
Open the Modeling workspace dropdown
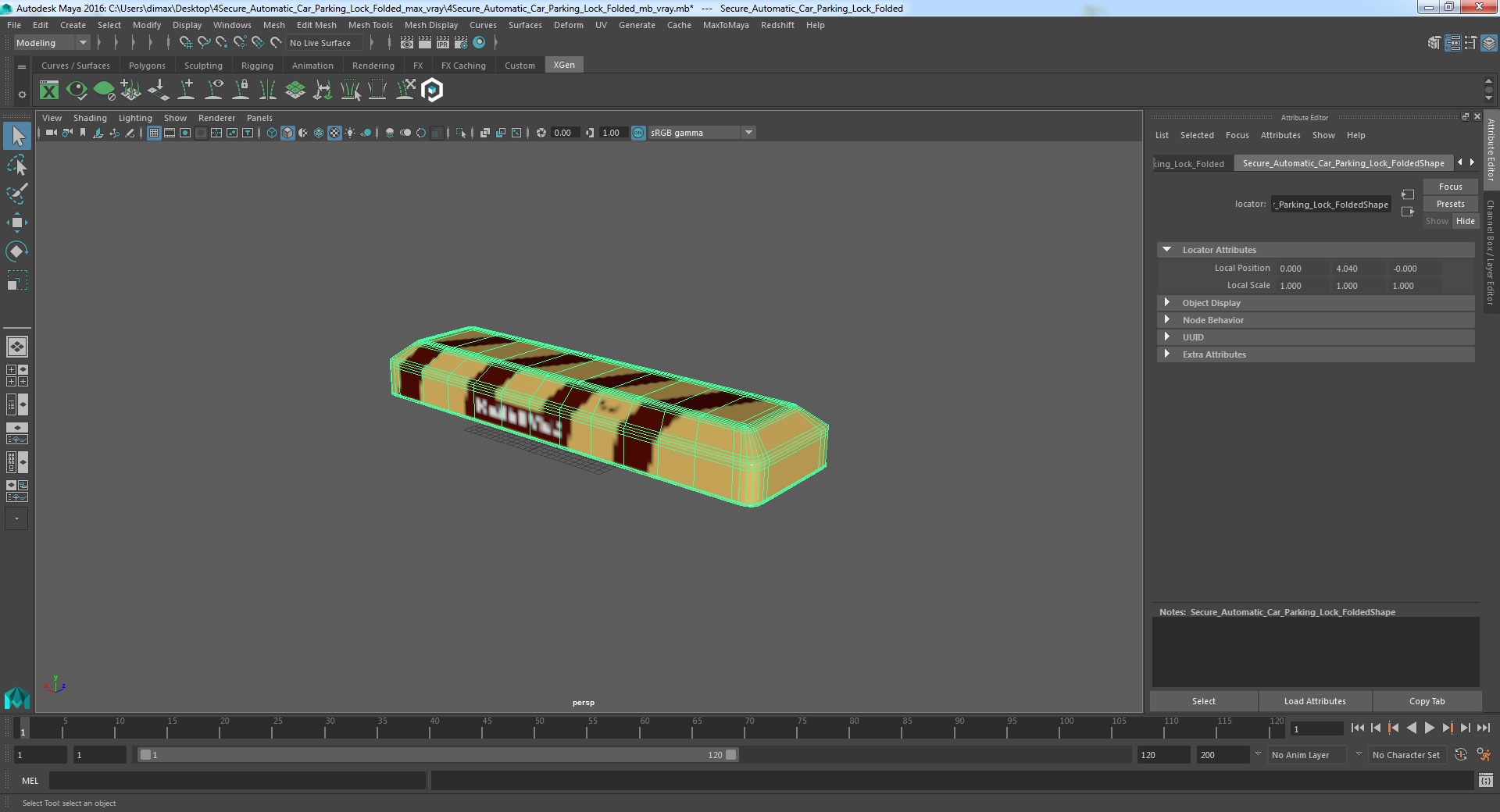pos(52,43)
